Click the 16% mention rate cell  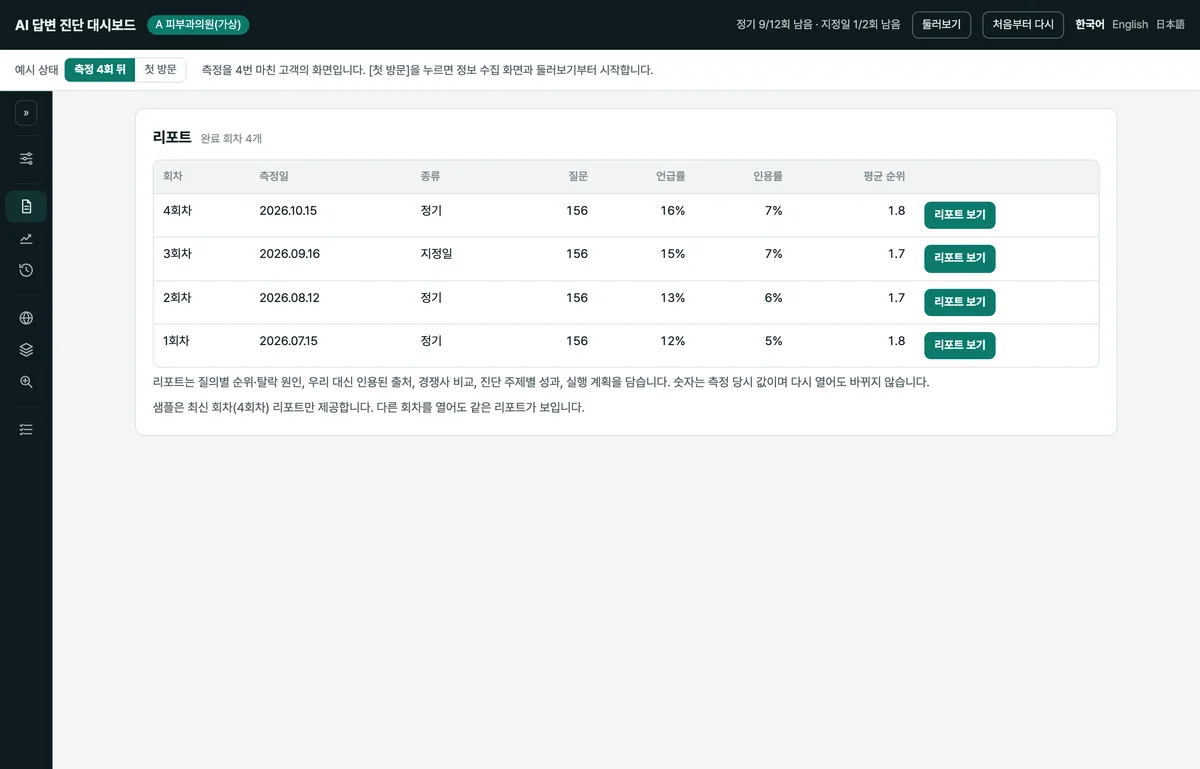[673, 211]
